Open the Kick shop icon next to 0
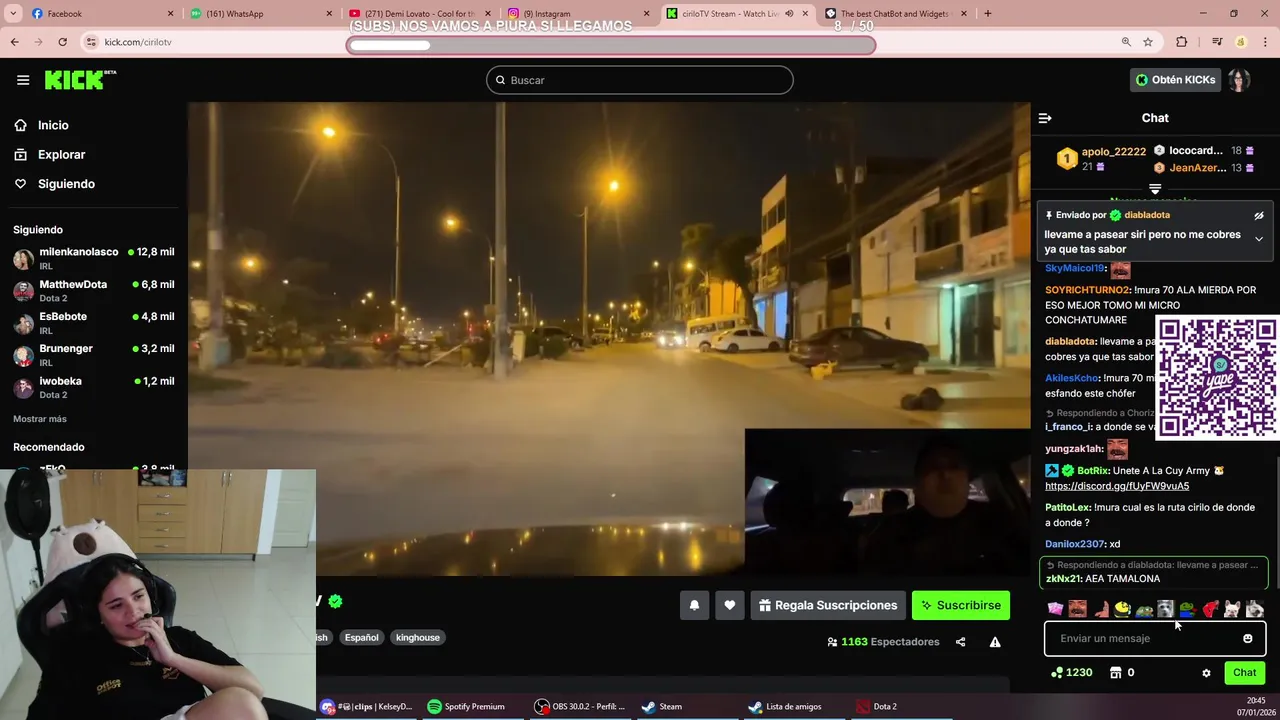 point(1116,673)
